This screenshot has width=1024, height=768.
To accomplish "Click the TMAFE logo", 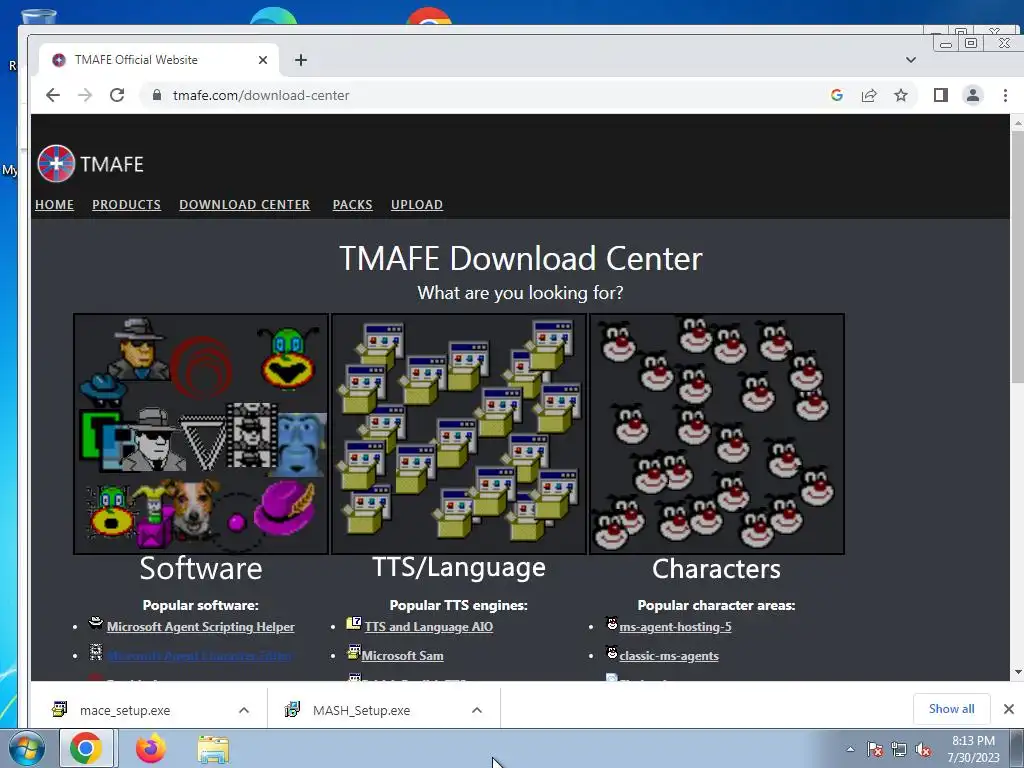I will click(x=90, y=163).
